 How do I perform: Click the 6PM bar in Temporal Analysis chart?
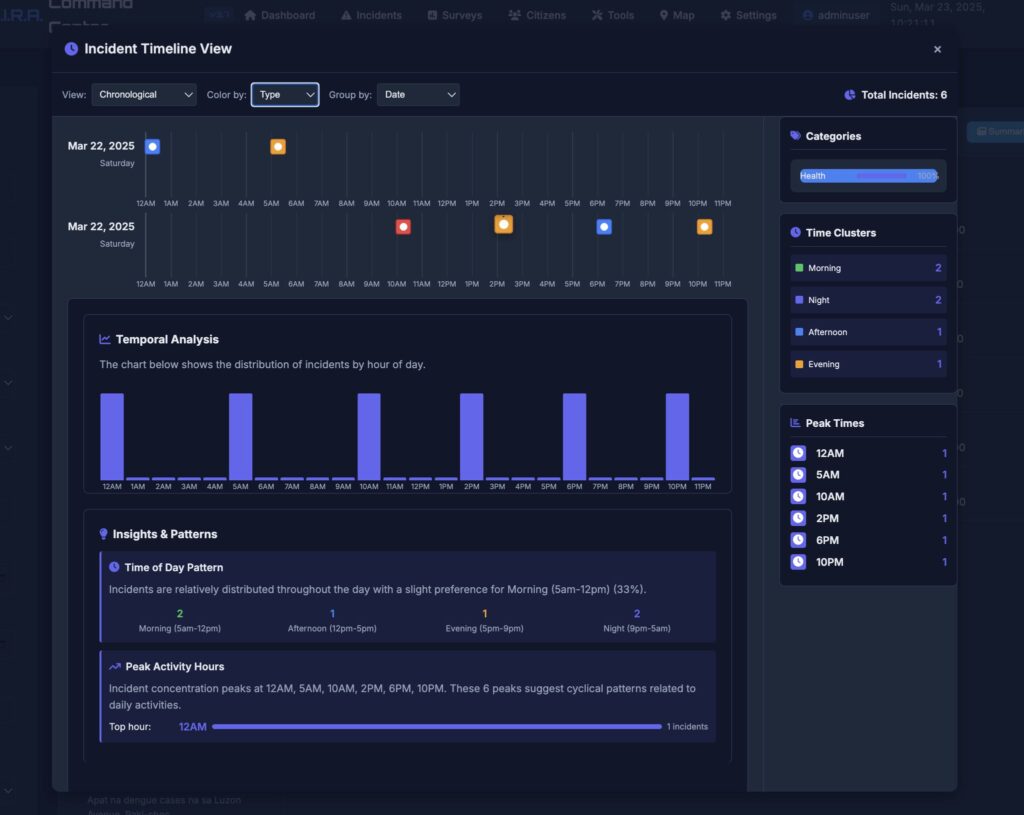tap(575, 436)
